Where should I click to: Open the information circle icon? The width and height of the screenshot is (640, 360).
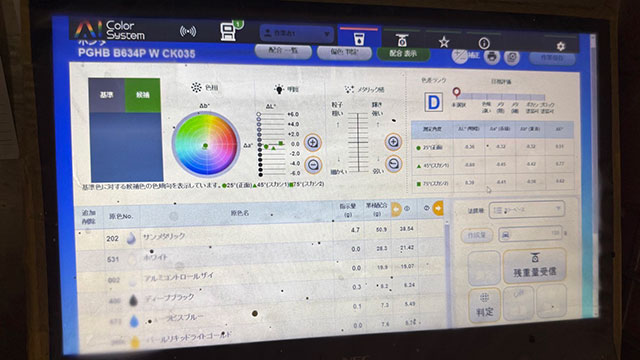484,43
